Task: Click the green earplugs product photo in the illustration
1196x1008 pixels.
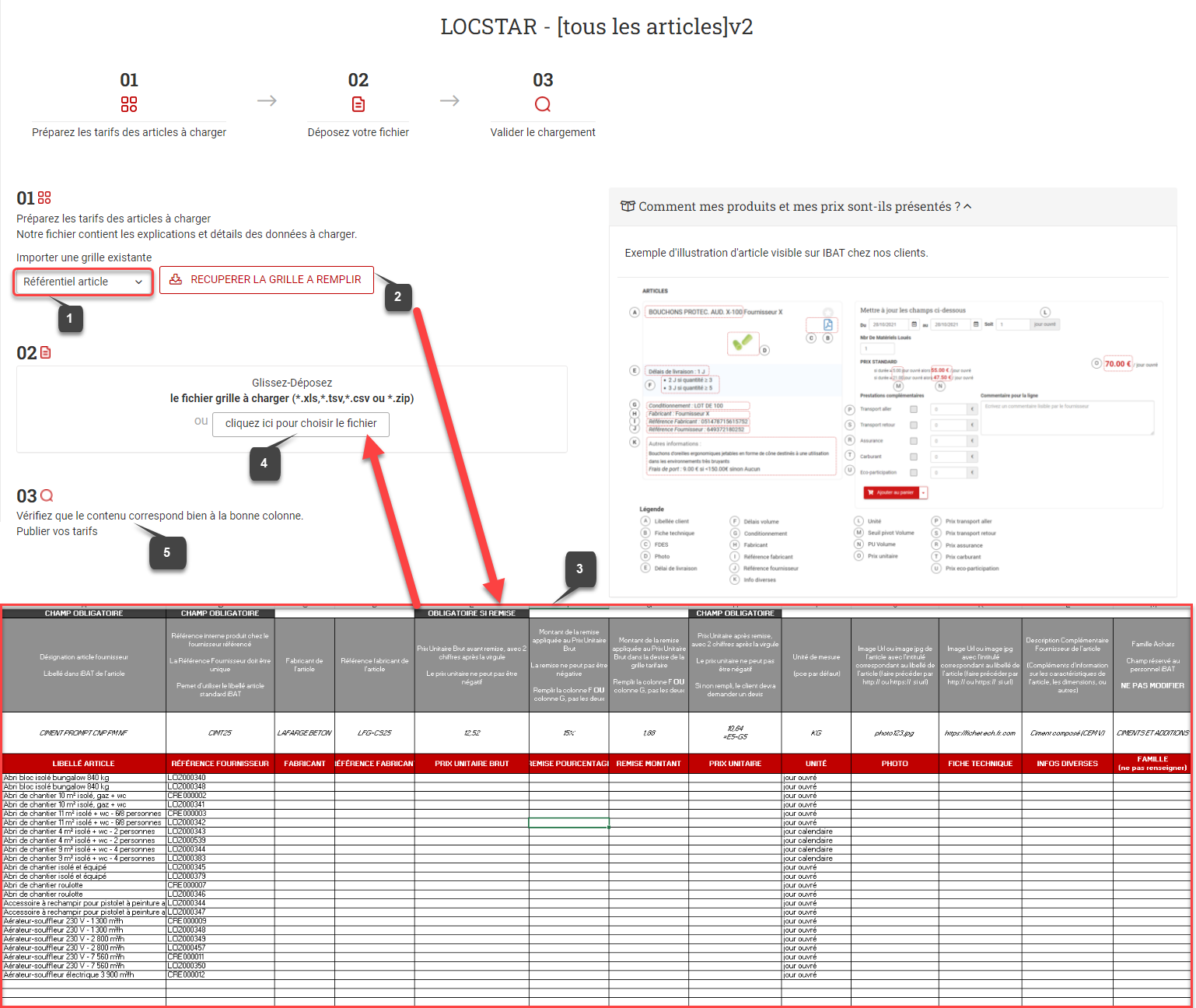Action: (x=743, y=342)
